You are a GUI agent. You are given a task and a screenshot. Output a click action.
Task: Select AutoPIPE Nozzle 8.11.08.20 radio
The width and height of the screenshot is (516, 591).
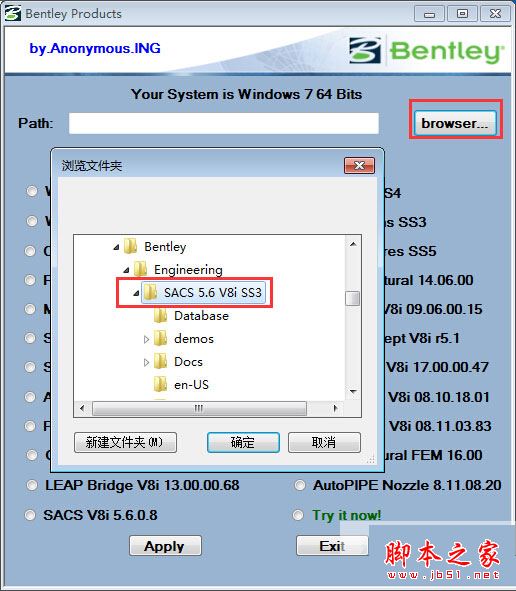click(x=300, y=485)
